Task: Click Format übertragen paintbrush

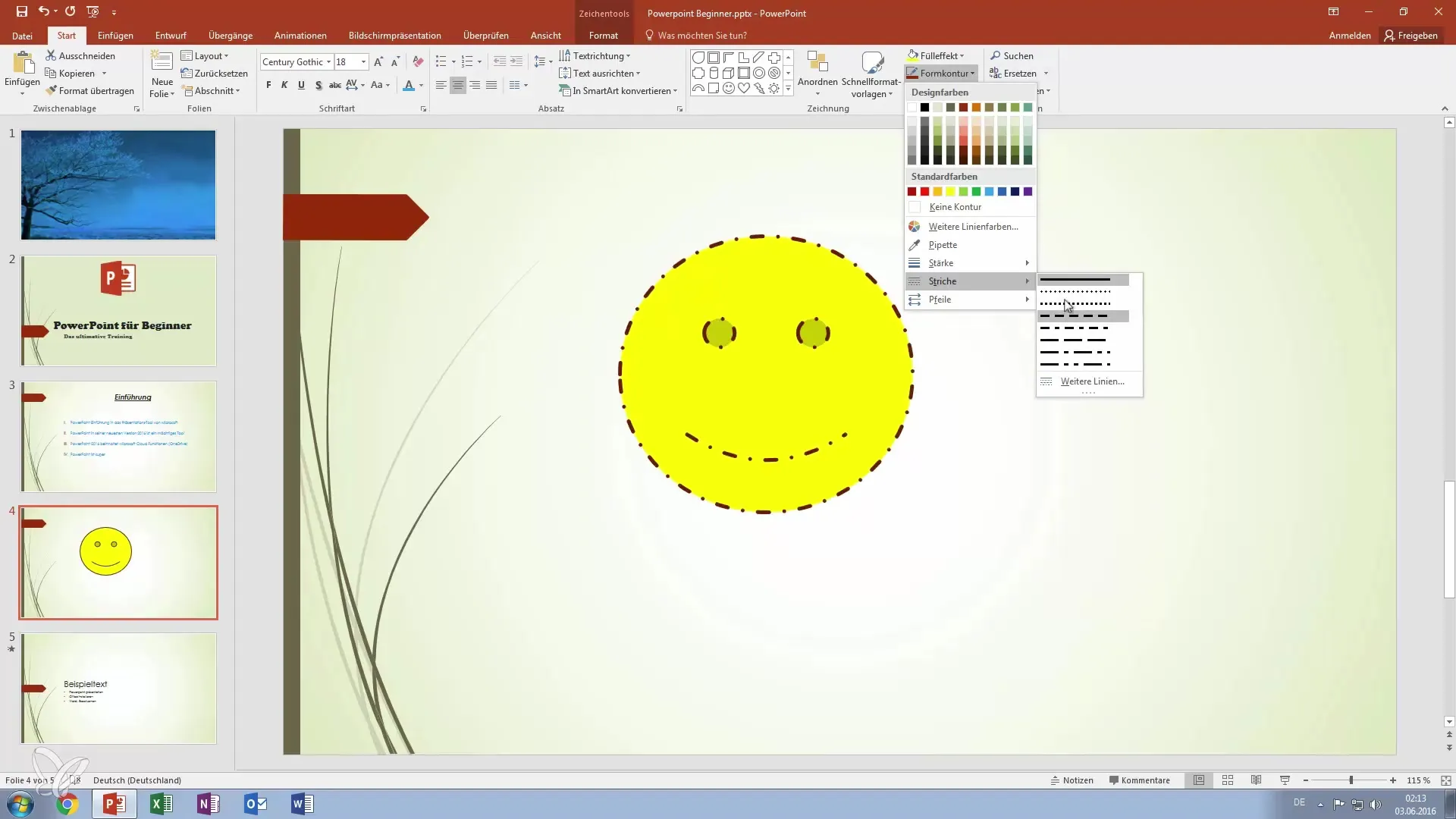Action: [89, 90]
